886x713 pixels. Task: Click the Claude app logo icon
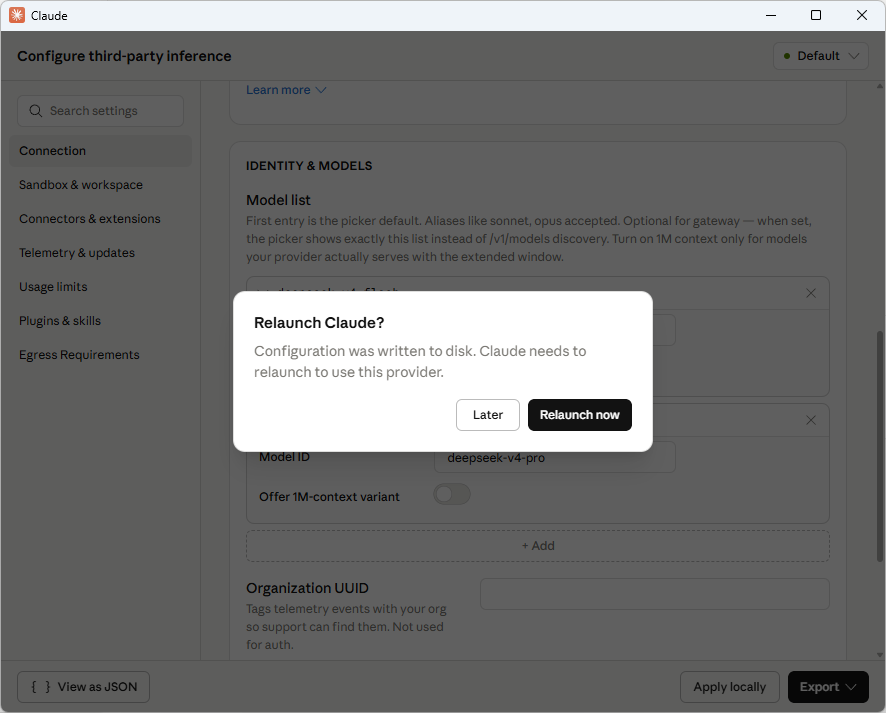[17, 15]
